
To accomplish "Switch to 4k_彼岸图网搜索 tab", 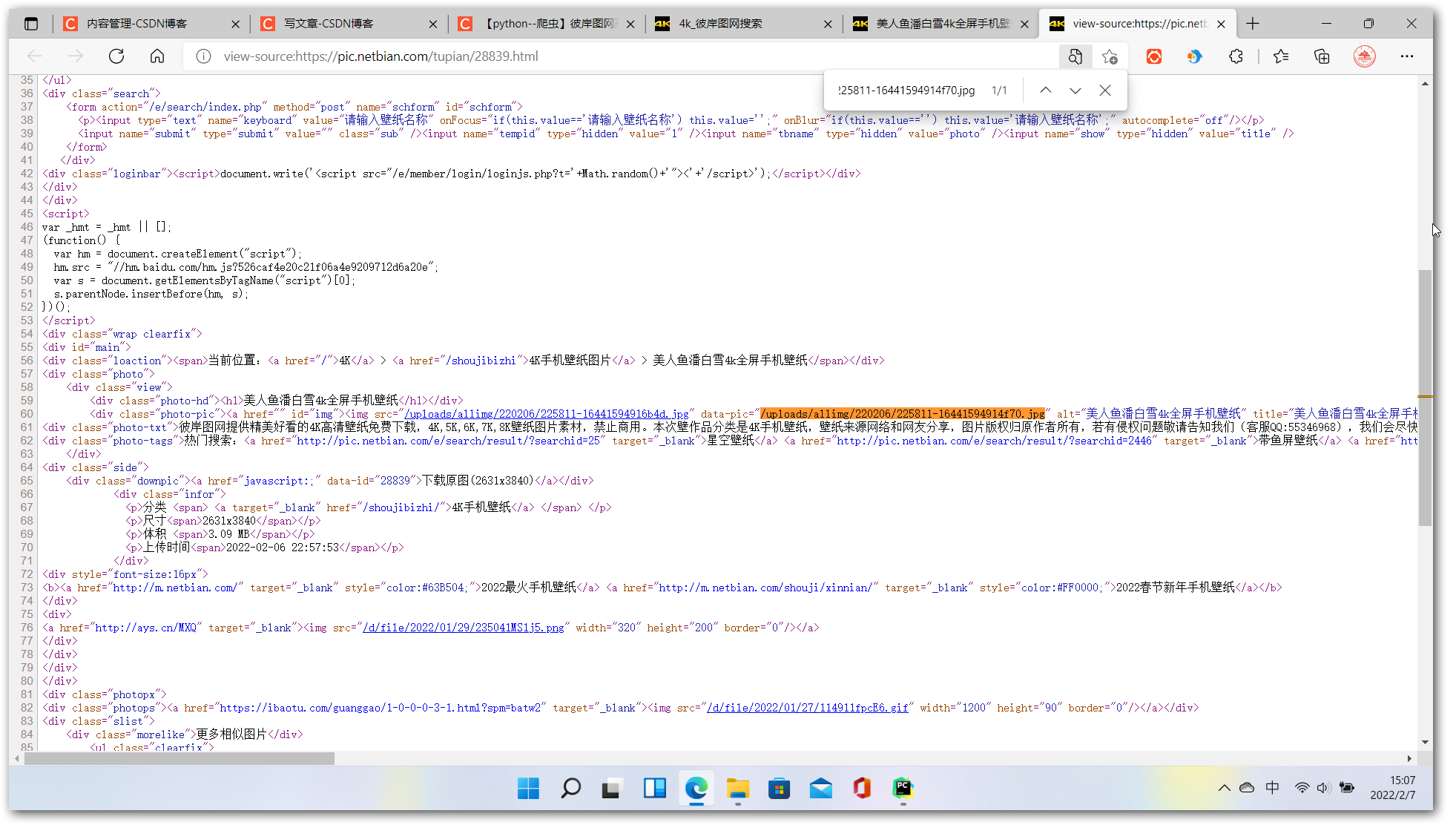I will click(742, 24).
